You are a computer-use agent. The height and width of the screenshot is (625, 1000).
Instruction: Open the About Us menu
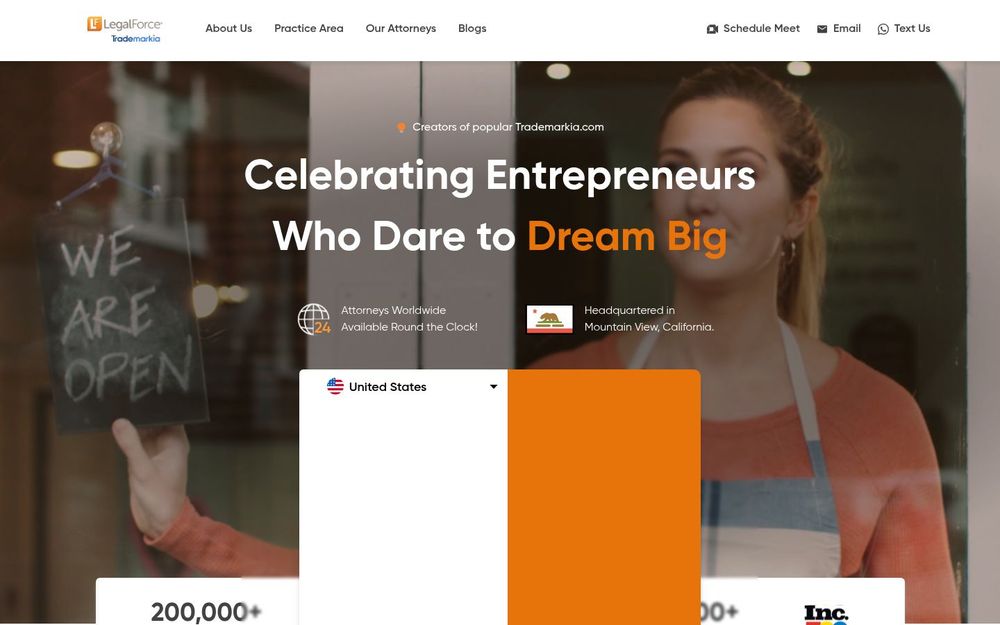(228, 29)
